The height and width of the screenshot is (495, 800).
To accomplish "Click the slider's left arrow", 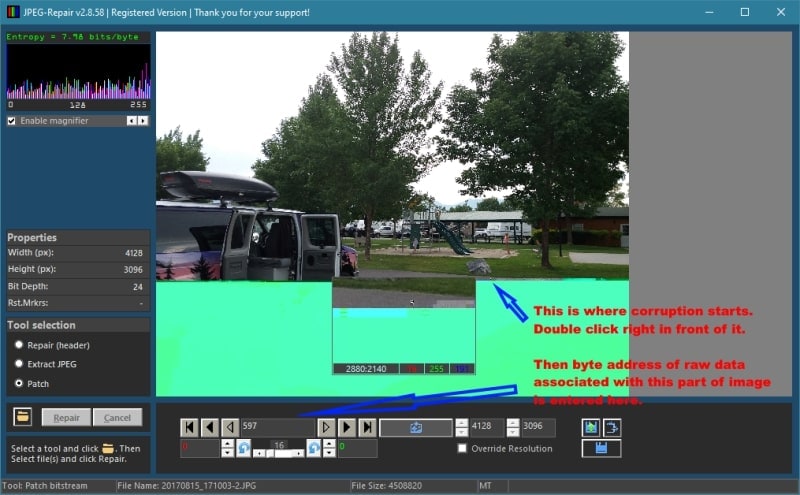I will 259,453.
